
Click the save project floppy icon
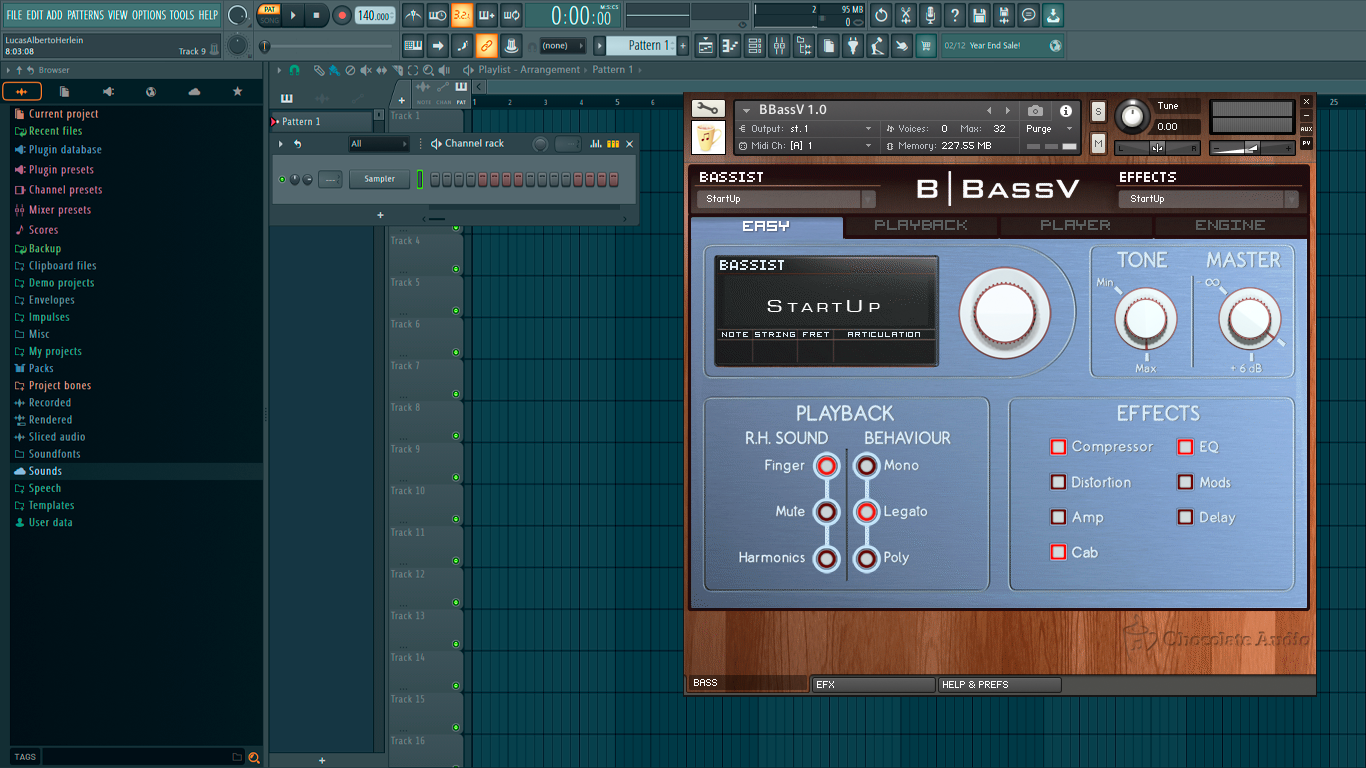click(979, 15)
